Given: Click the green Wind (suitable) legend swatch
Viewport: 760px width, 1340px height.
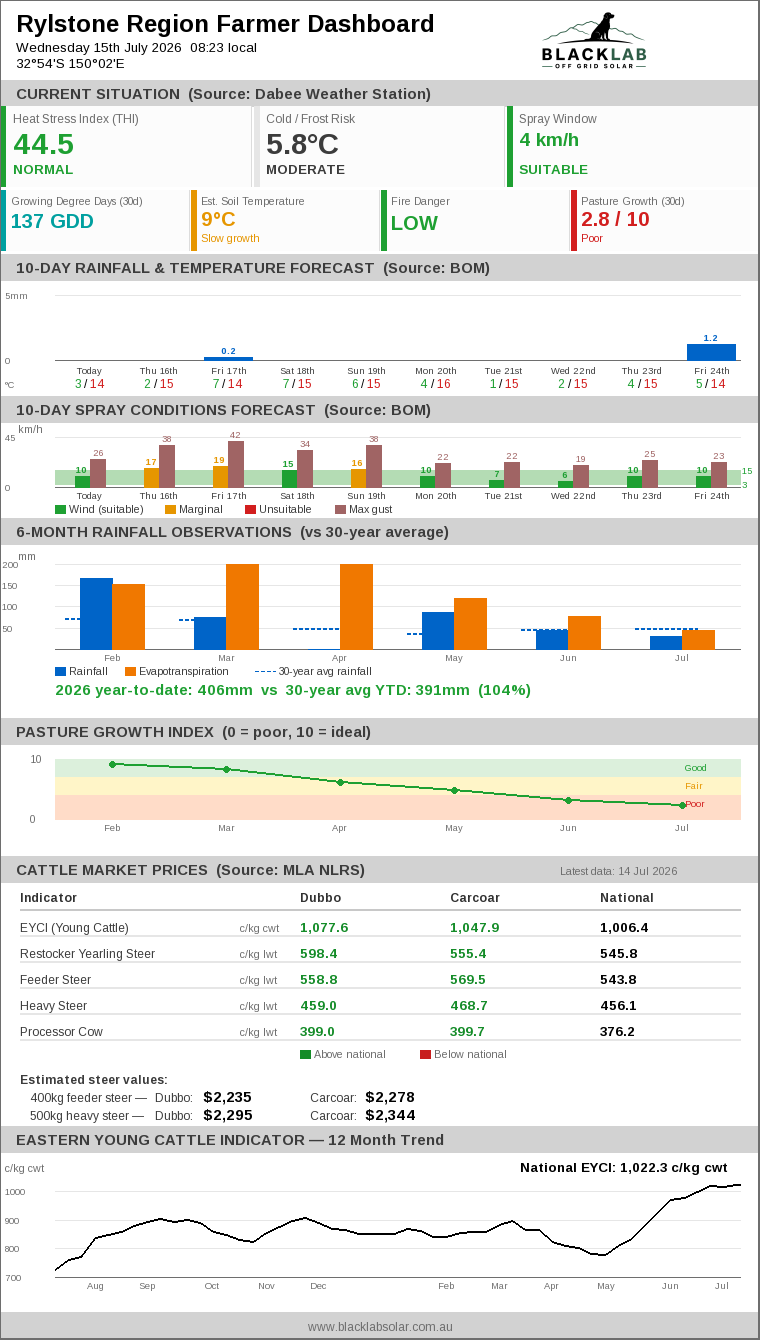Looking at the screenshot, I should point(60,509).
